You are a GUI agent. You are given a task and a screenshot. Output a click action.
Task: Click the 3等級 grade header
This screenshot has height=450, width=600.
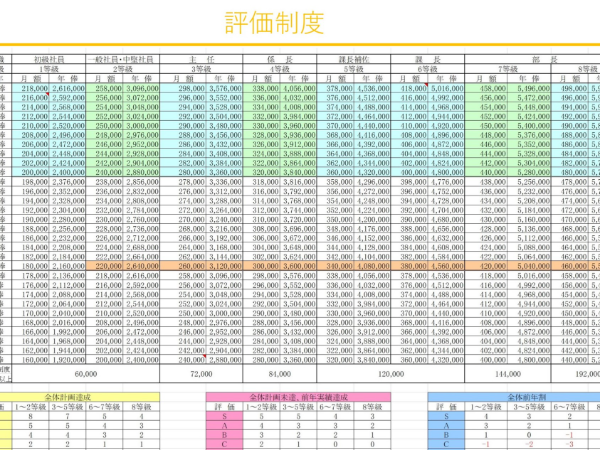pyautogui.click(x=201, y=69)
